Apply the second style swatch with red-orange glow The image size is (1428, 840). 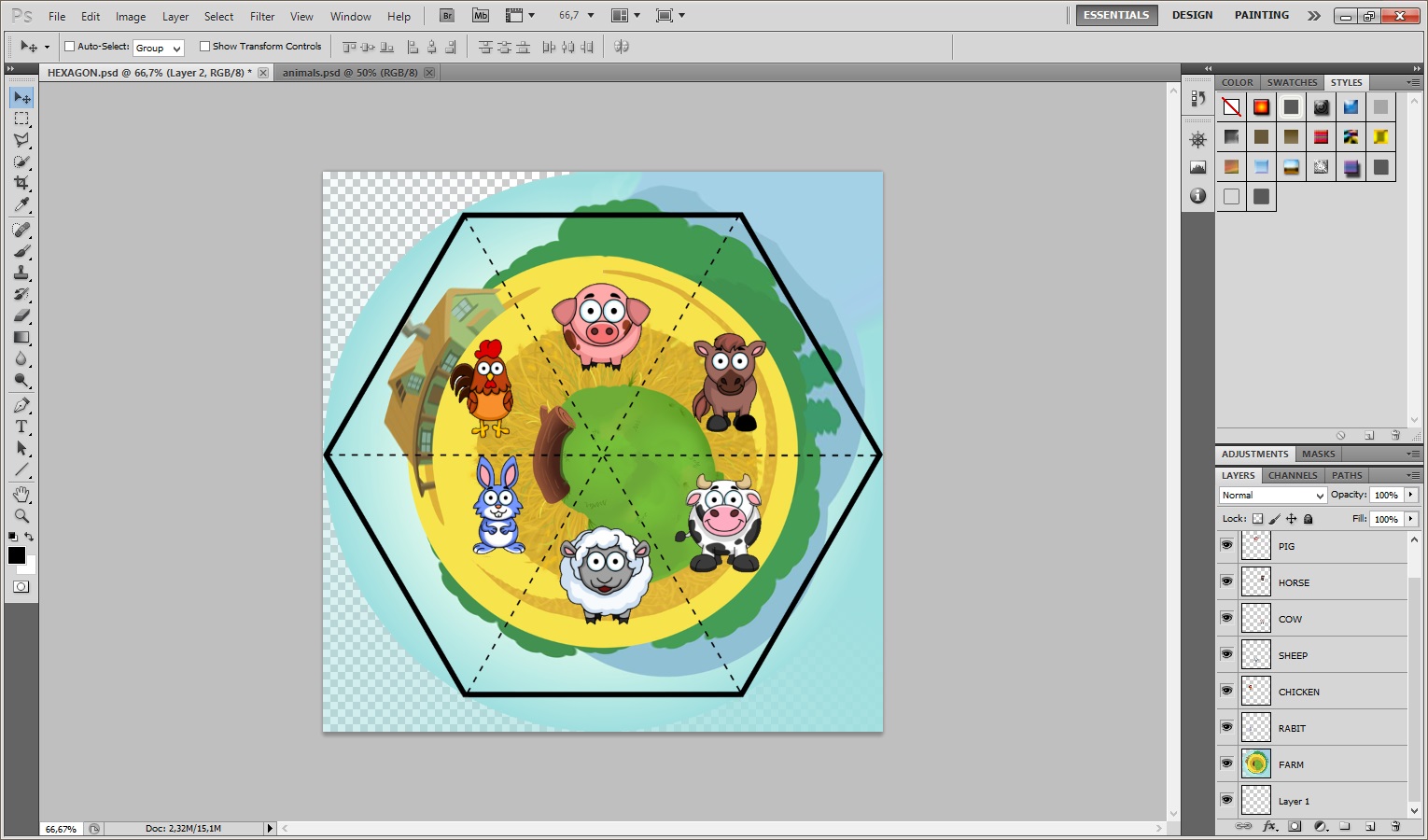point(1262,107)
